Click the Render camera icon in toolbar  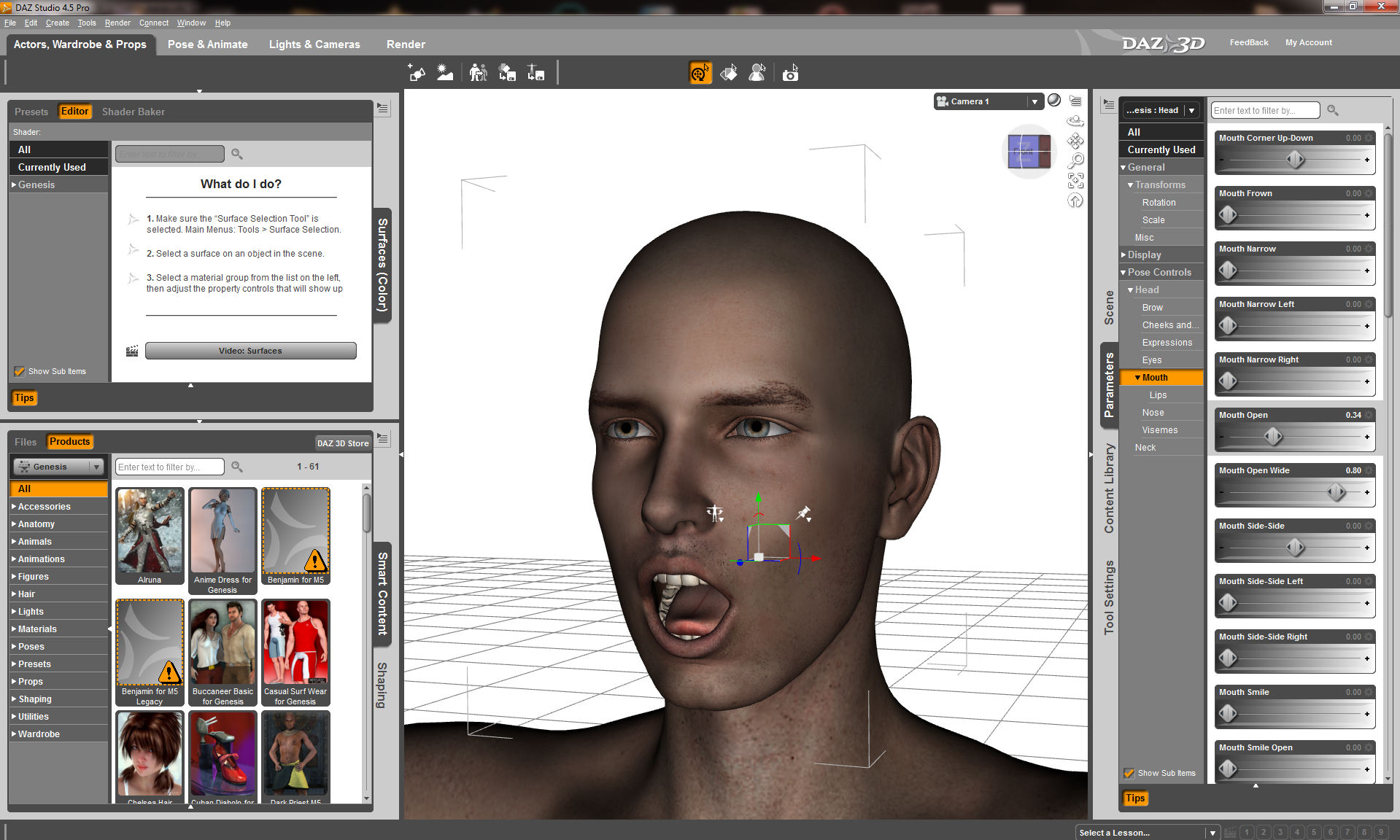tap(790, 73)
